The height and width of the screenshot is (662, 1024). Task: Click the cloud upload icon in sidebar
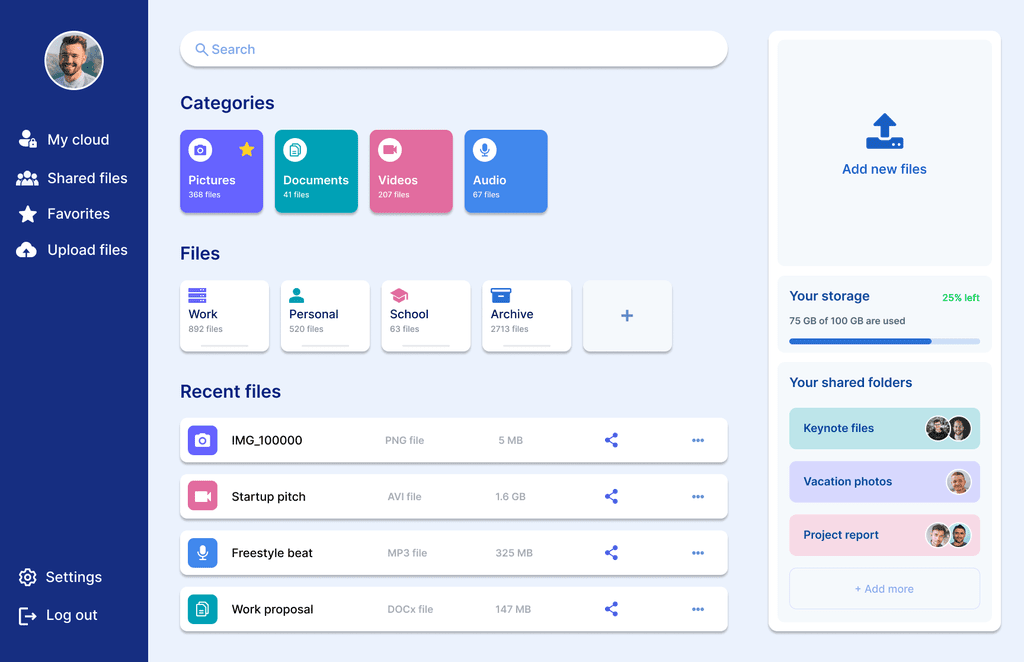pyautogui.click(x=26, y=250)
